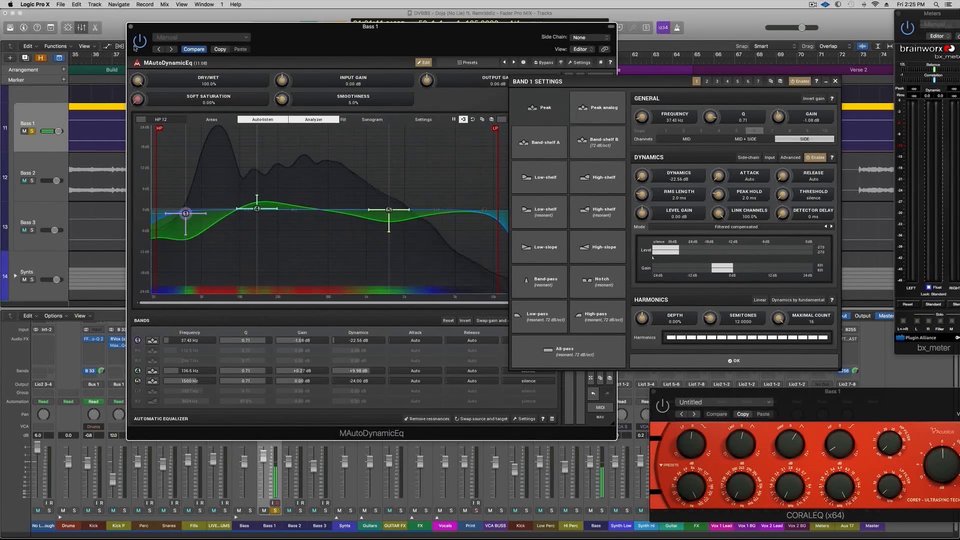Click the OK button in Band 1 Settings
960x540 pixels.
[x=734, y=361]
